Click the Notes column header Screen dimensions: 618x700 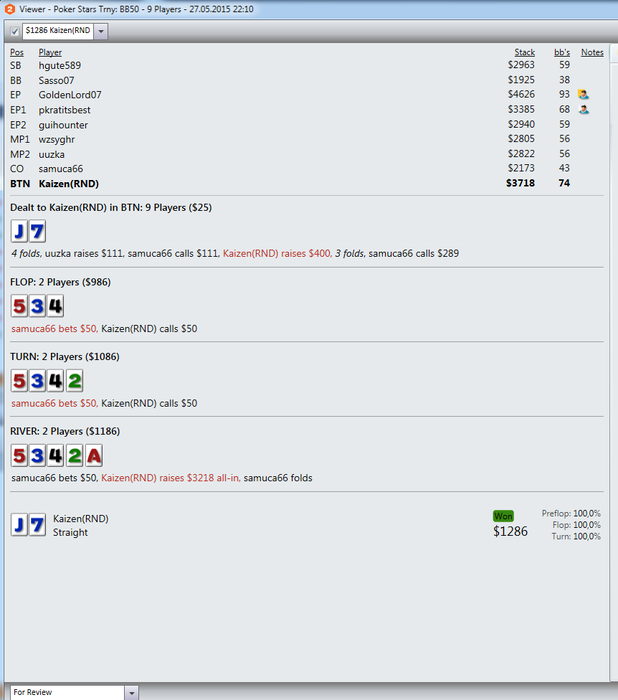(x=592, y=52)
